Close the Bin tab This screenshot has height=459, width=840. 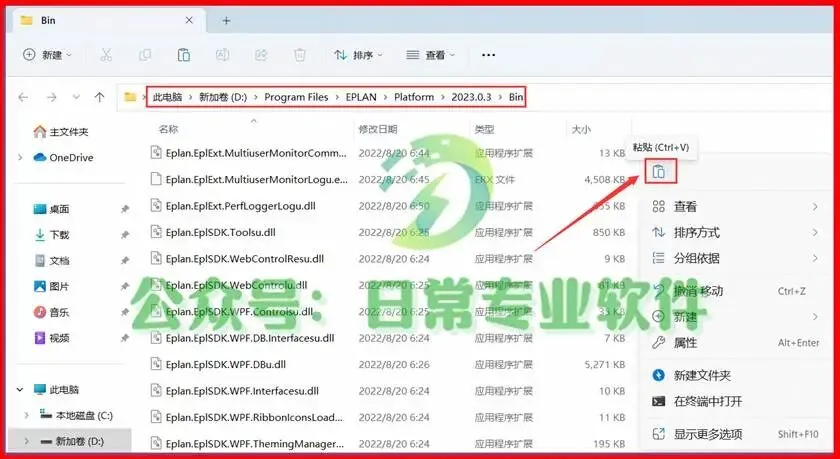click(189, 20)
